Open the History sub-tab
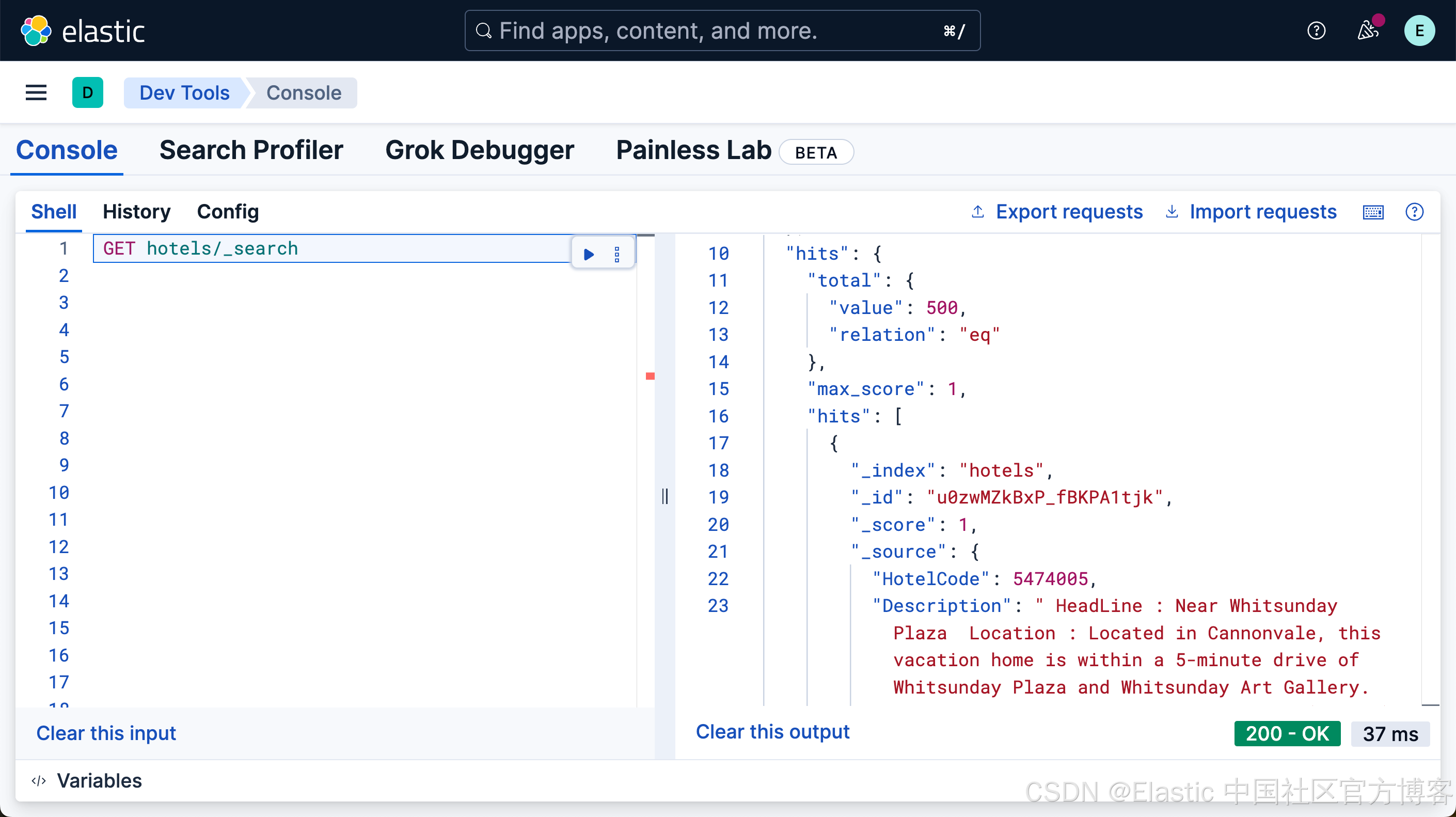This screenshot has height=817, width=1456. tap(137, 212)
